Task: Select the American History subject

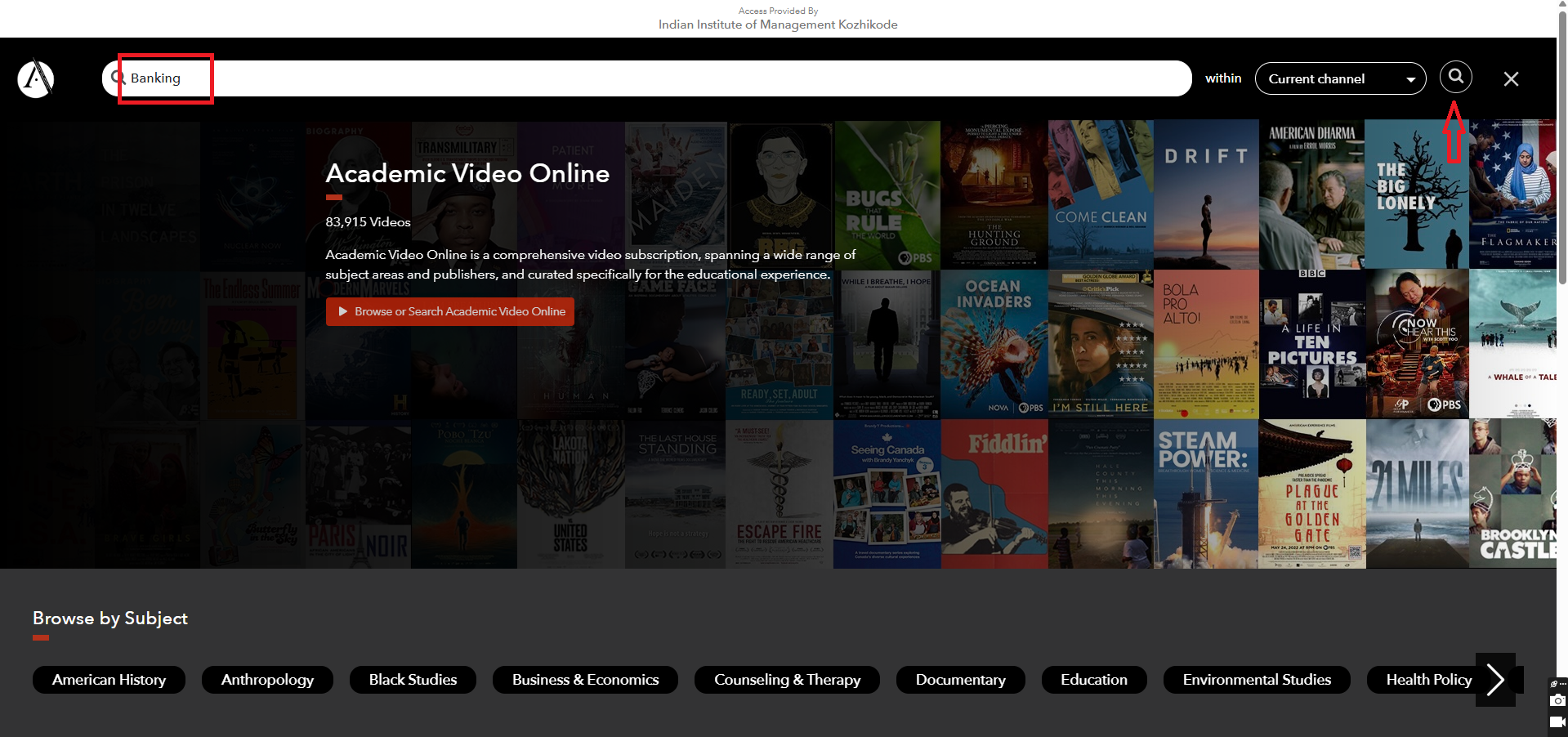Action: [109, 680]
